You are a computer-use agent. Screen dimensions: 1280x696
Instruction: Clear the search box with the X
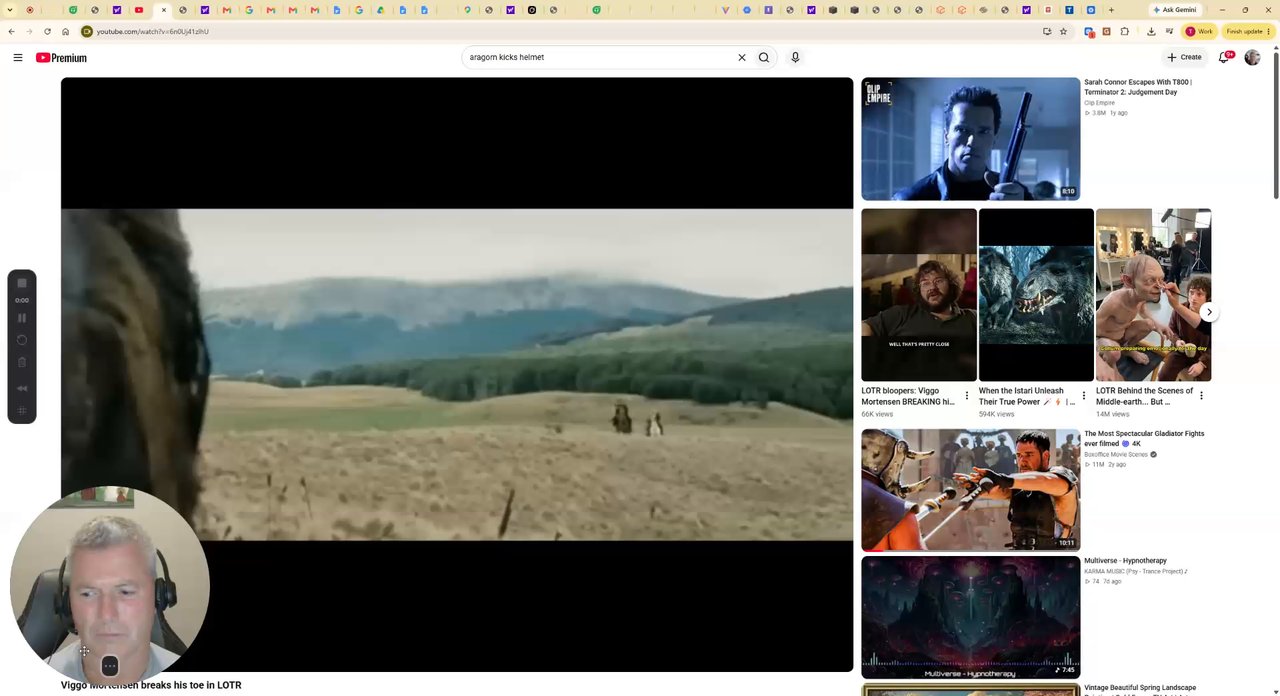742,57
